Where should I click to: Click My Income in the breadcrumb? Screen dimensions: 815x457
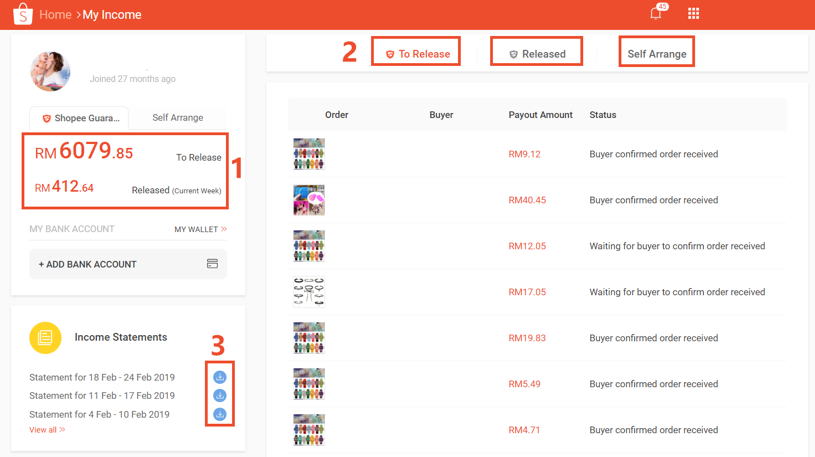point(112,15)
